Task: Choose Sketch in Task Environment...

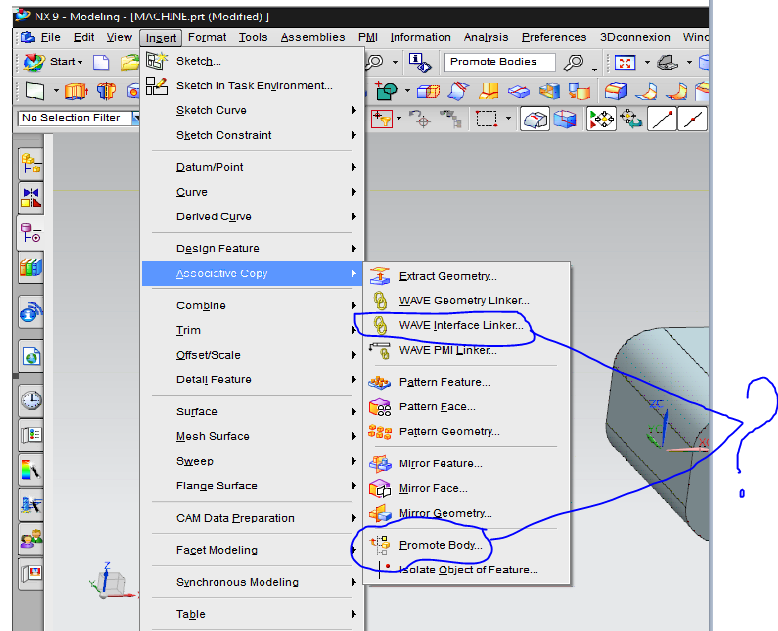Action: 253,85
